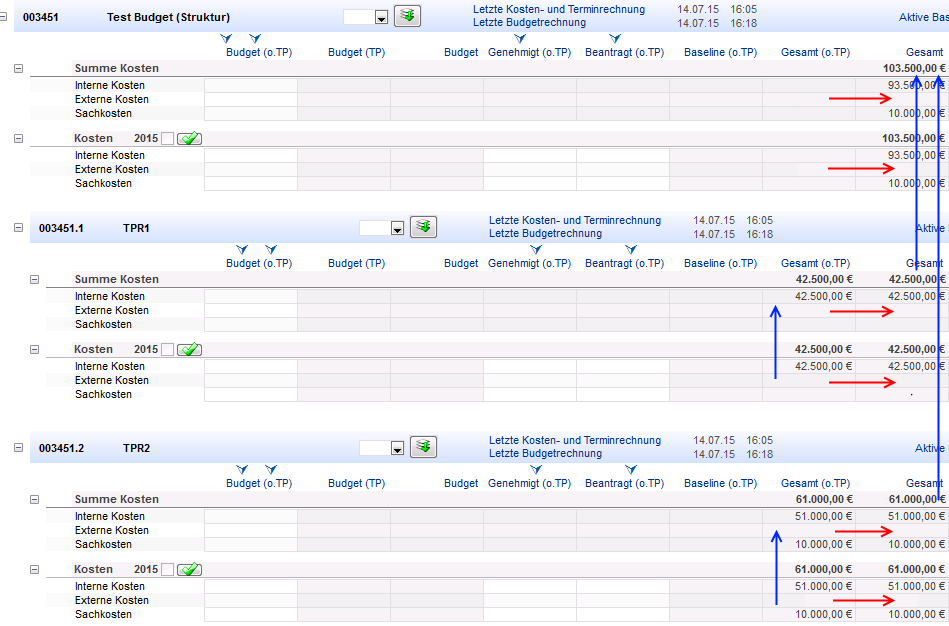Tick the checkbox next to Kosten 2015 in 003451
949x626 pixels.
point(168,139)
